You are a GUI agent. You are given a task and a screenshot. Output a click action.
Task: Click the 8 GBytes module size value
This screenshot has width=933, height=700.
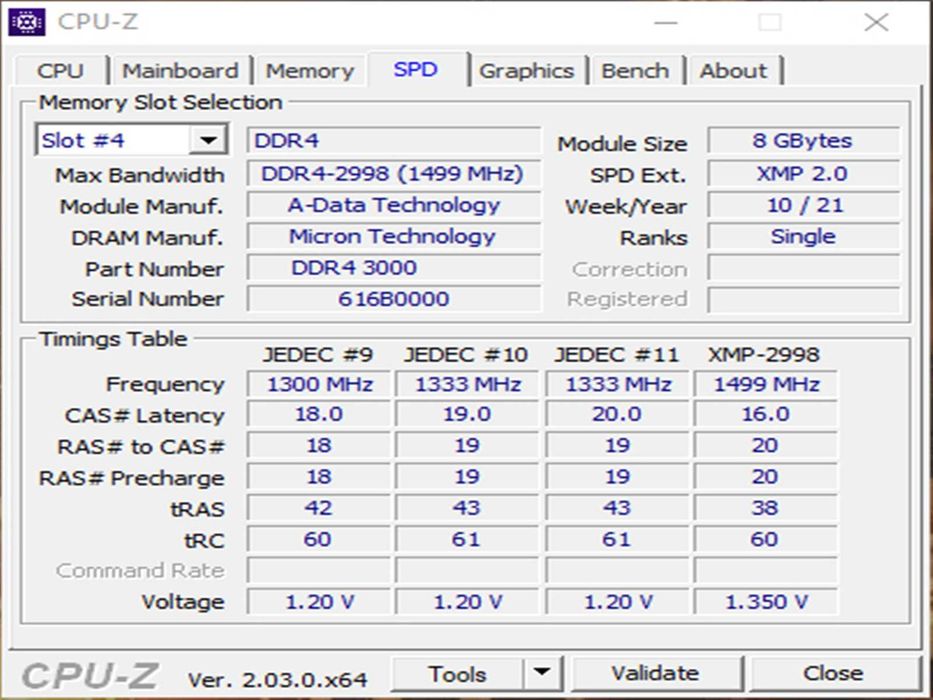pos(803,141)
